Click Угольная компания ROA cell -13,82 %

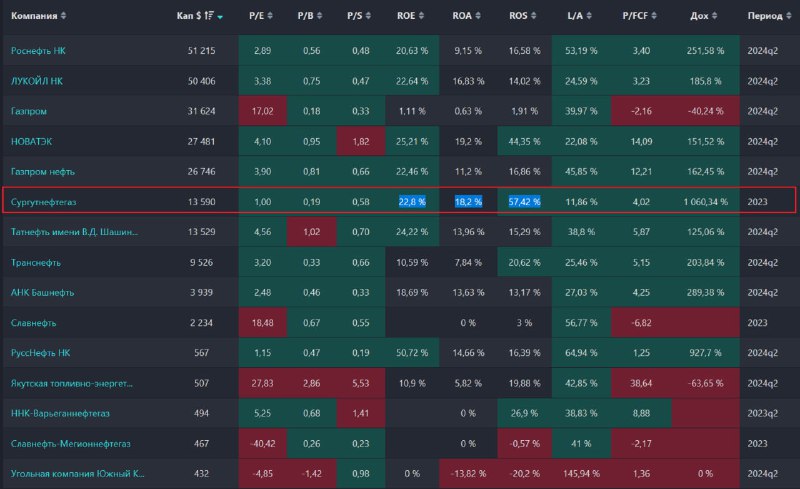tap(468, 474)
